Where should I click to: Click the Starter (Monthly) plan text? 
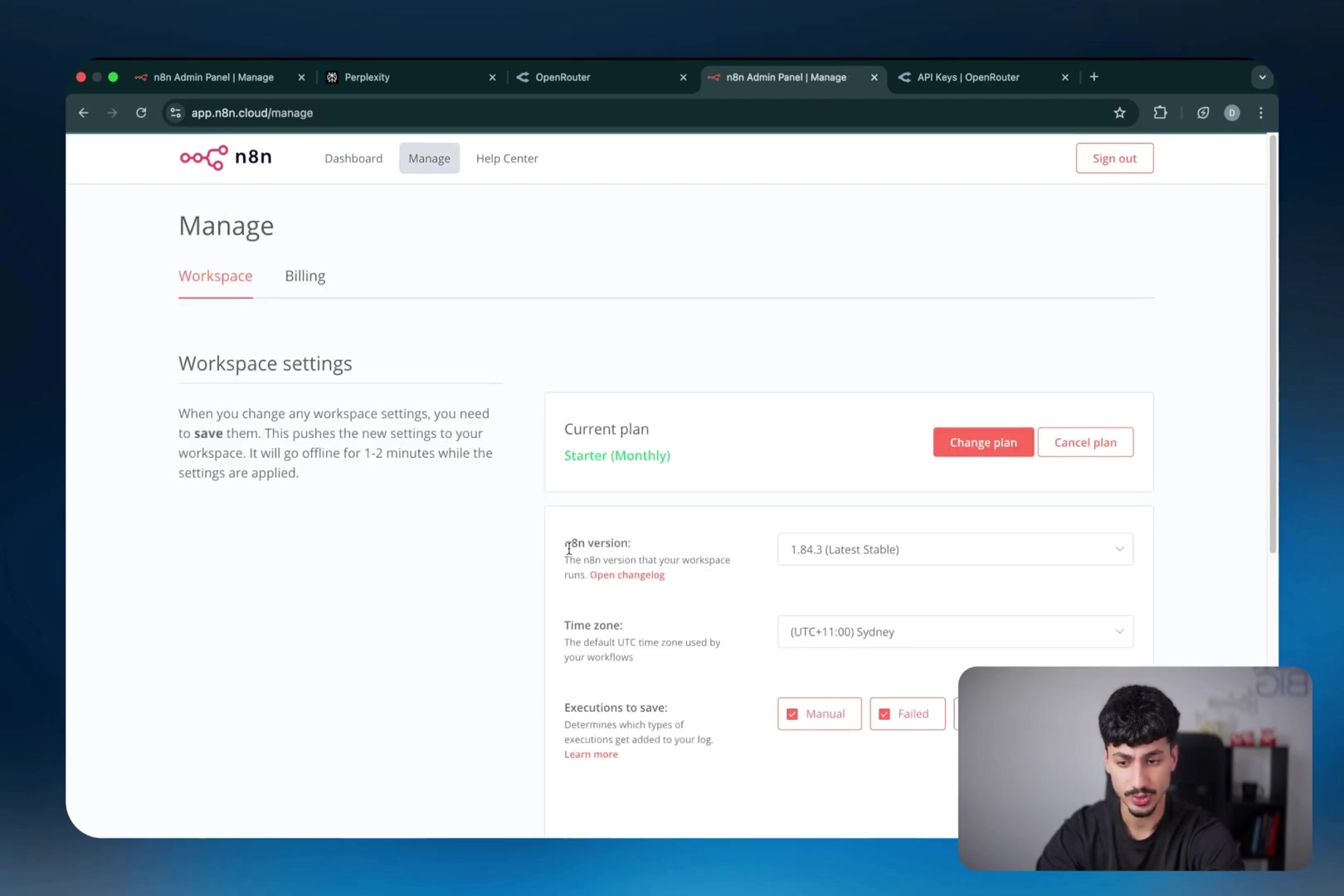point(617,455)
